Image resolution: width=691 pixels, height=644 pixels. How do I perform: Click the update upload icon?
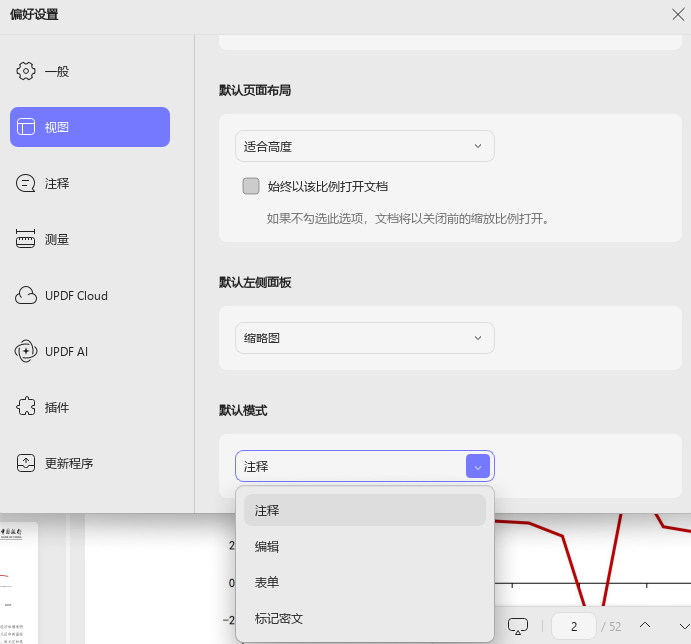point(26,463)
